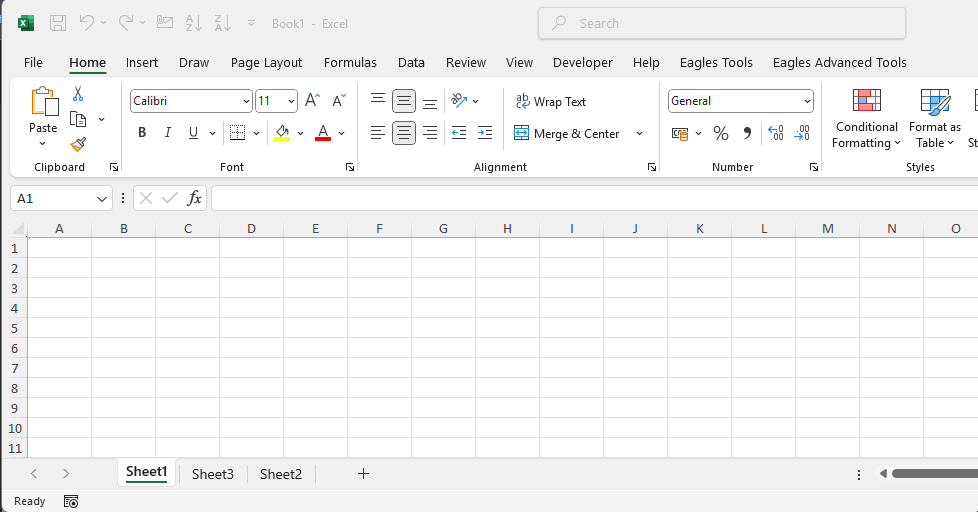This screenshot has width=978, height=512.
Task: Apply Bottom Align to cells
Action: (430, 102)
